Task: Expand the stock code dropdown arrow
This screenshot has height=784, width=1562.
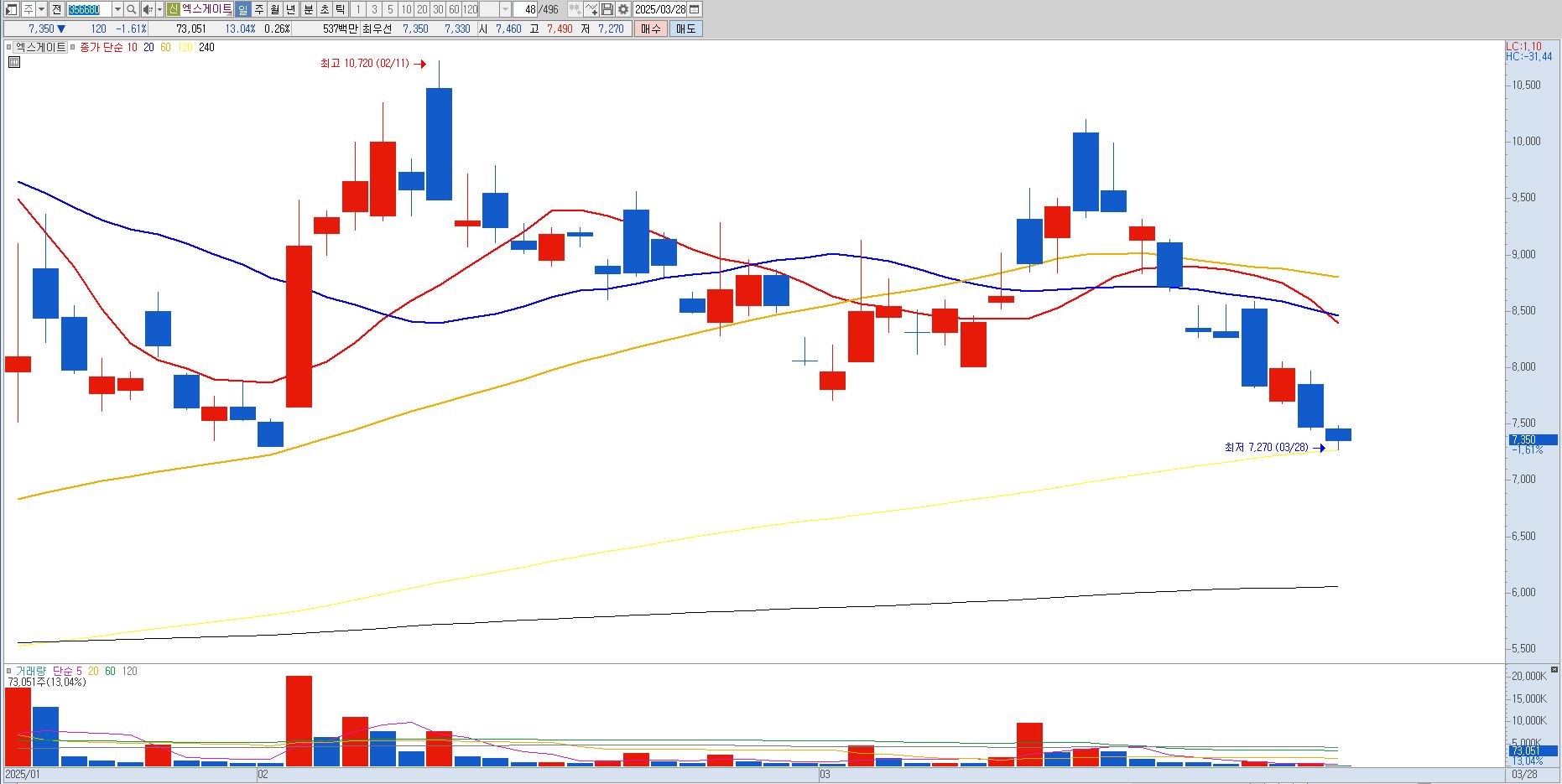Action: click(117, 9)
